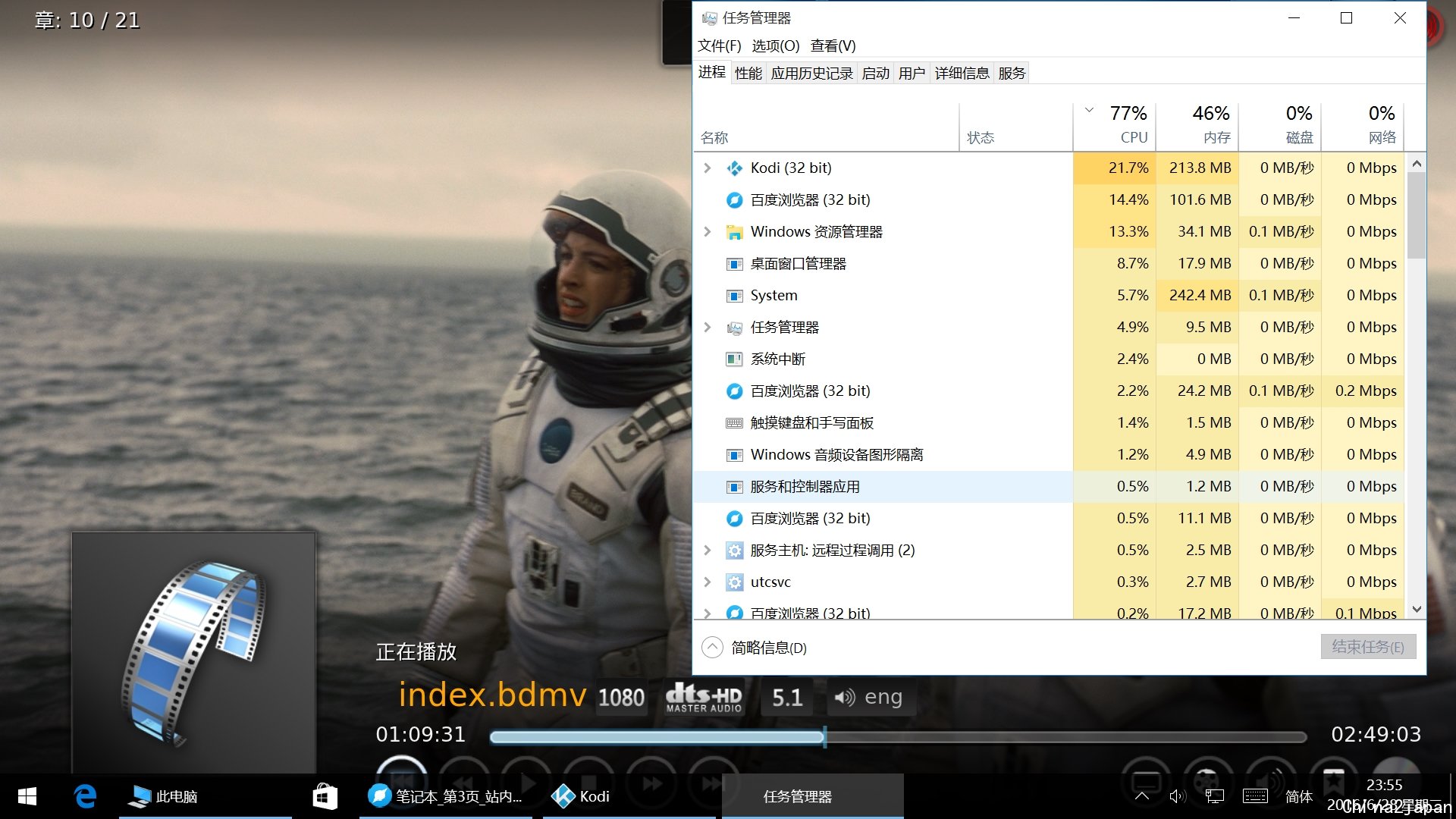Switch to the 详细信息 tab
Image resolution: width=1456 pixels, height=819 pixels.
click(x=962, y=73)
